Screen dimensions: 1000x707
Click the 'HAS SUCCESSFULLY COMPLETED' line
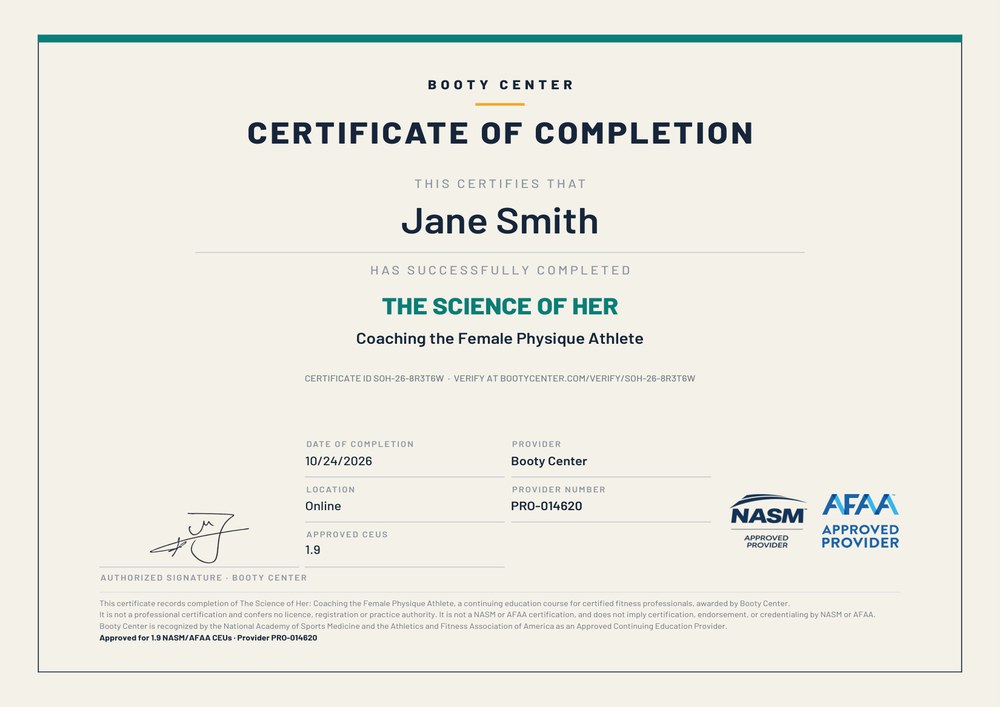(x=501, y=270)
